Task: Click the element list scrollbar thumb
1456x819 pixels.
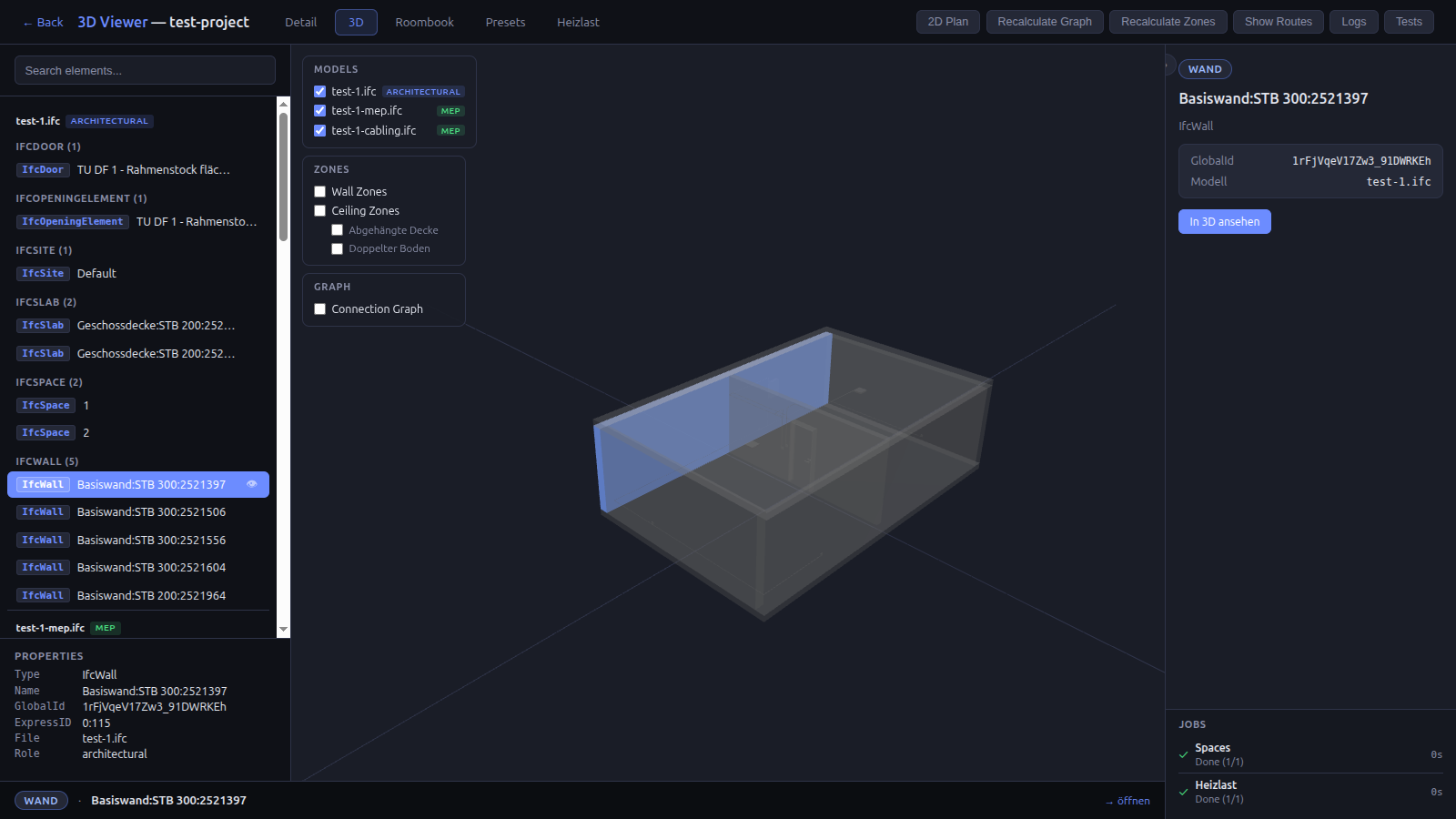Action: click(283, 177)
